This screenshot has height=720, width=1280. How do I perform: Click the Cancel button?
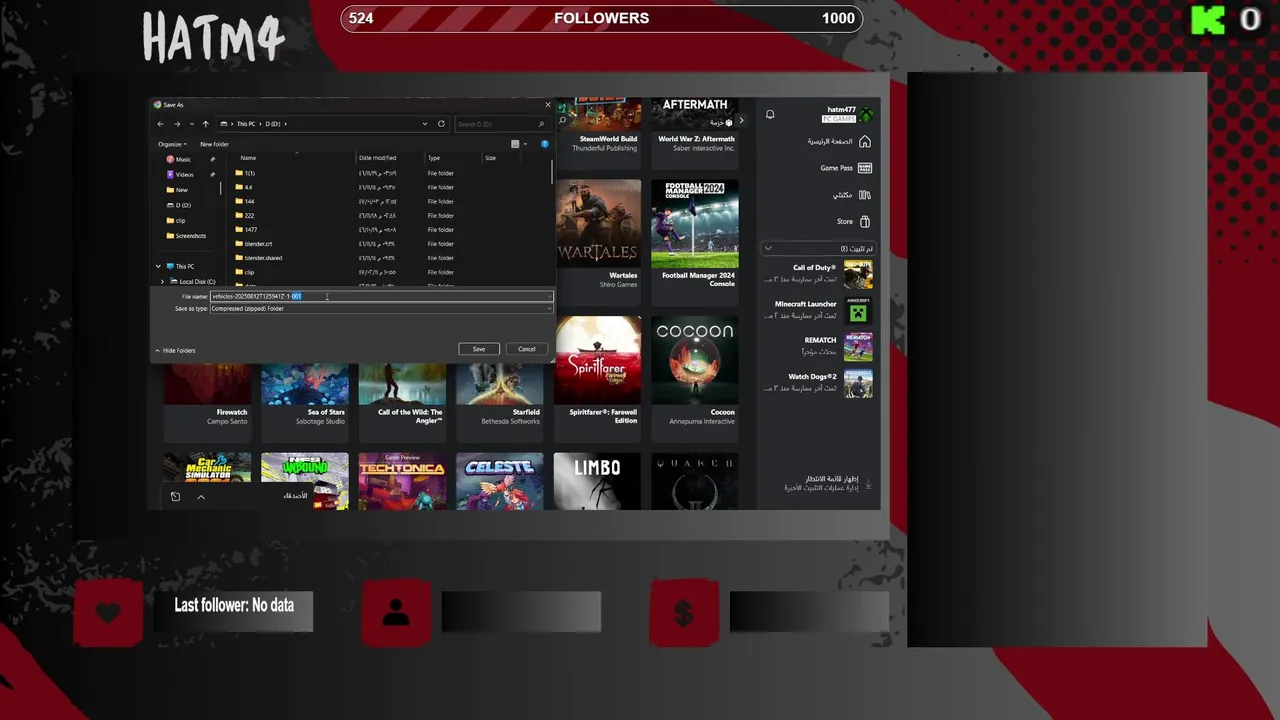pyautogui.click(x=527, y=349)
